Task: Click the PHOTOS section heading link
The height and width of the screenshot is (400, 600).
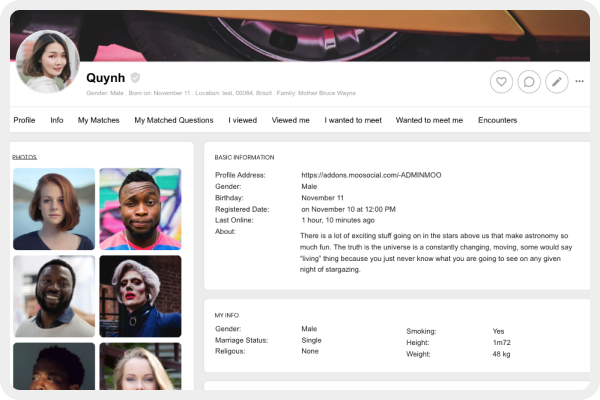Action: [x=24, y=157]
